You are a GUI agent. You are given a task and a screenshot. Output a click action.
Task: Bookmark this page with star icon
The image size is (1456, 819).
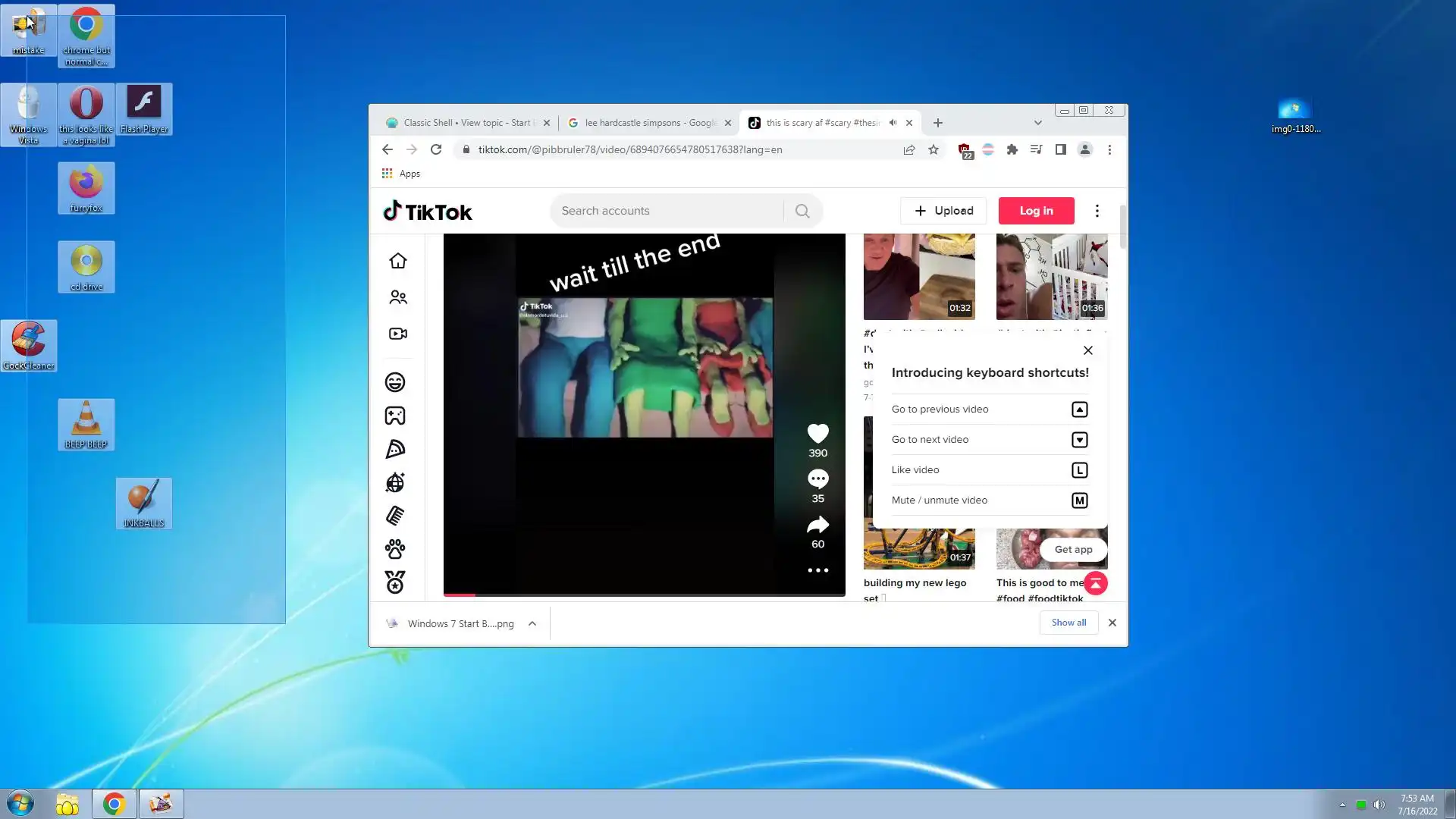pos(934,149)
